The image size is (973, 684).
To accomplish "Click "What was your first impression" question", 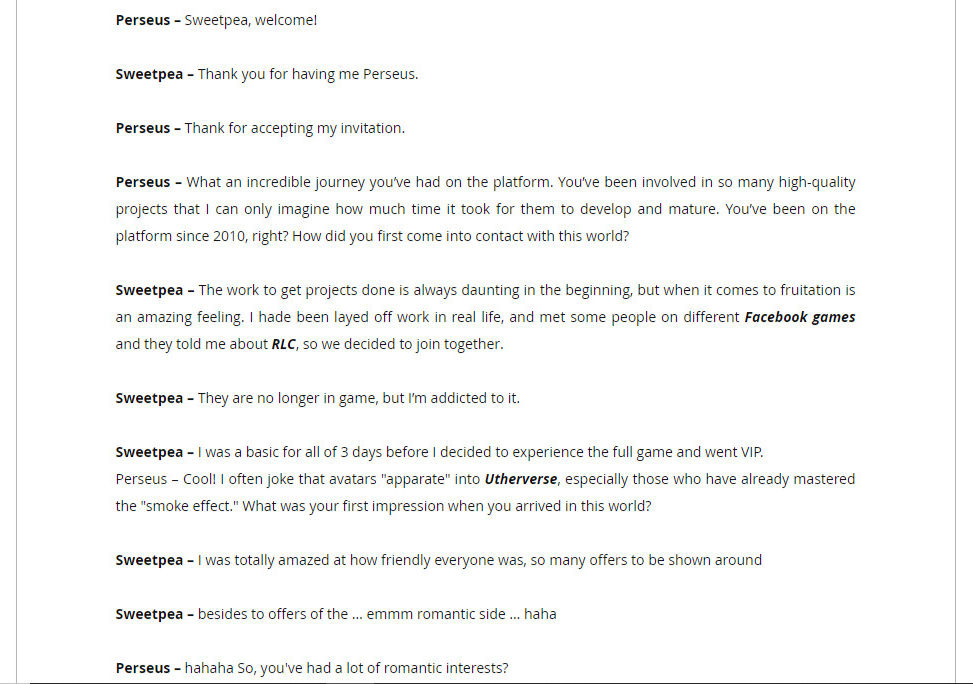I will point(446,506).
